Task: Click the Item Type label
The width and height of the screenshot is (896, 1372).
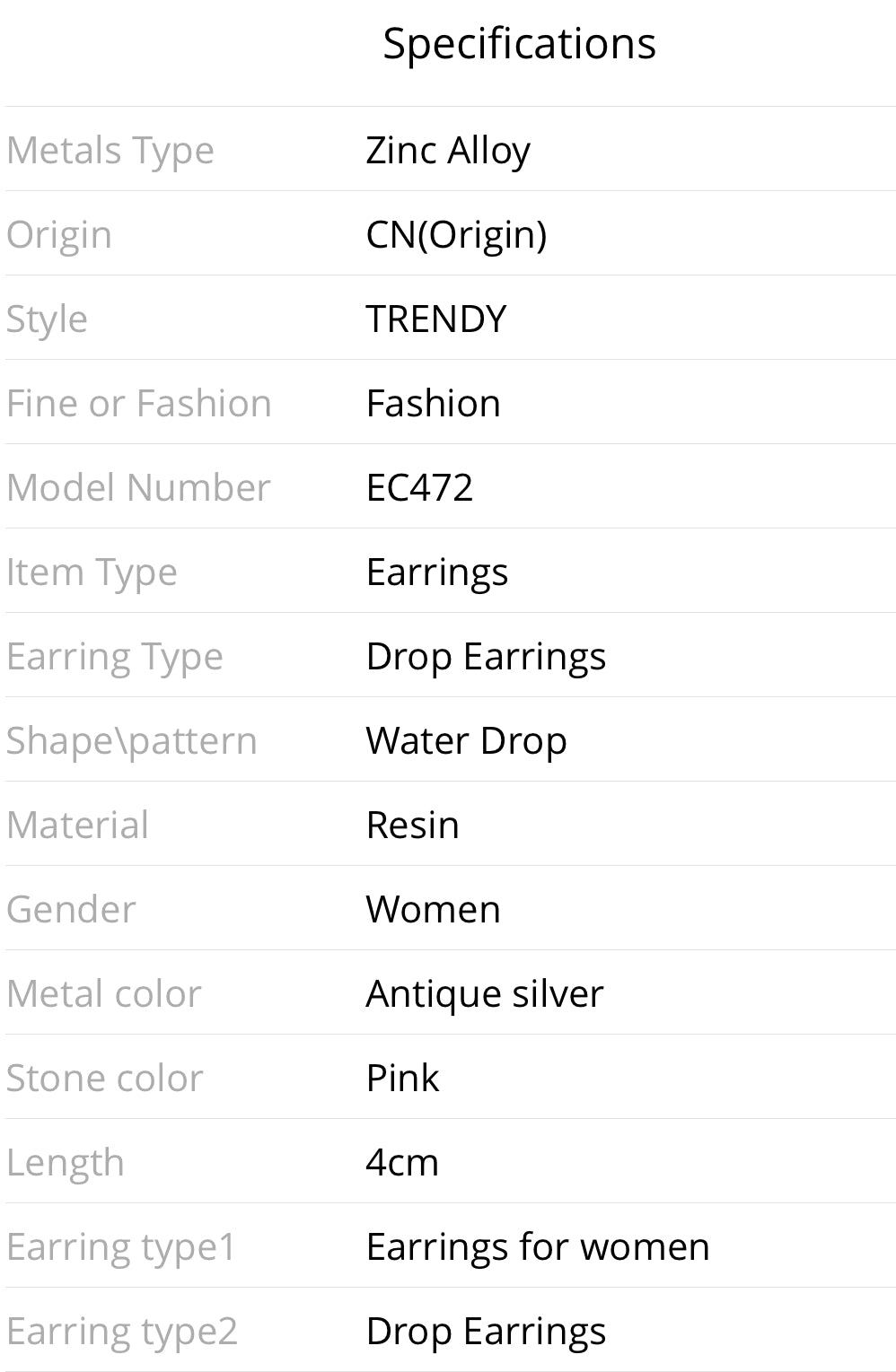Action: coord(92,572)
